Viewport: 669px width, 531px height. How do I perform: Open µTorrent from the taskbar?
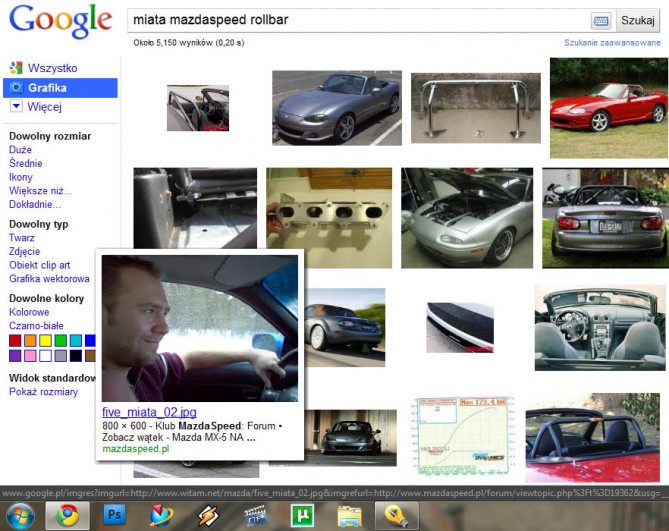[302, 515]
